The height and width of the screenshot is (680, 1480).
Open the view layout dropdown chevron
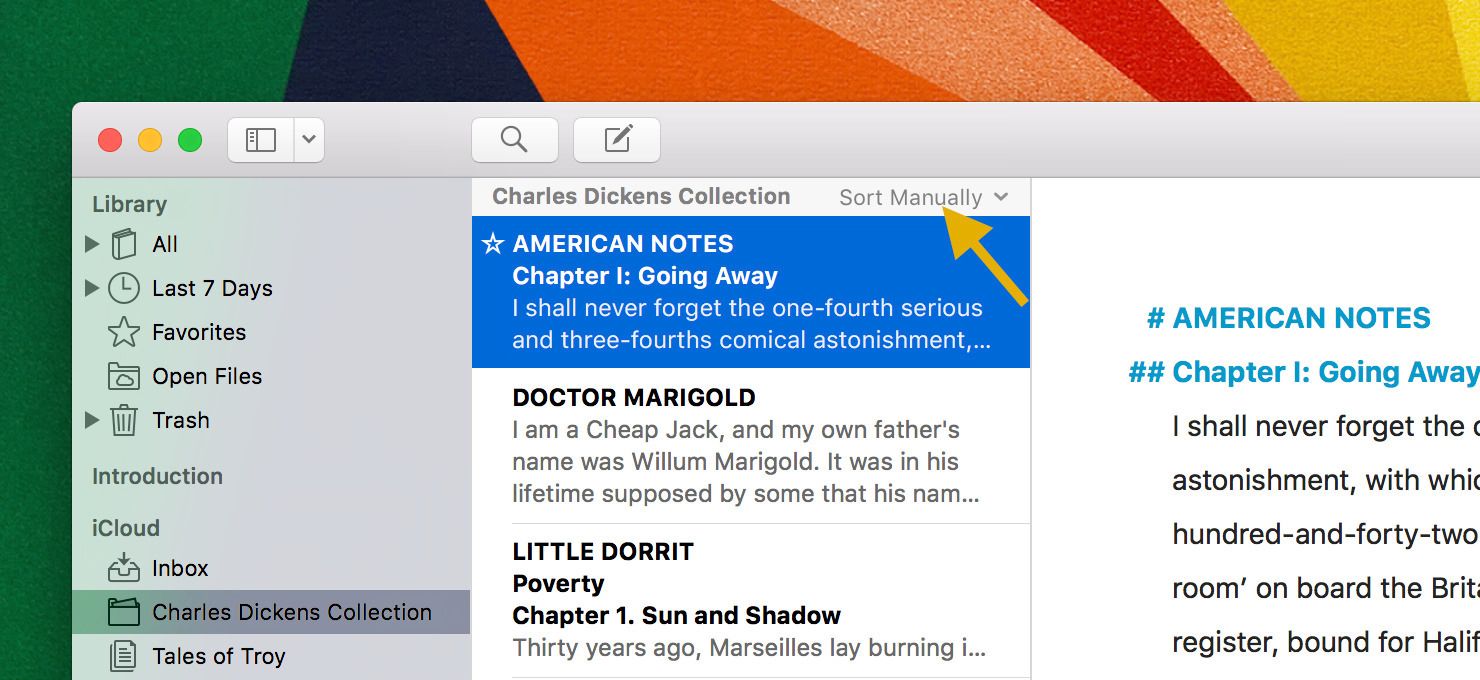309,140
